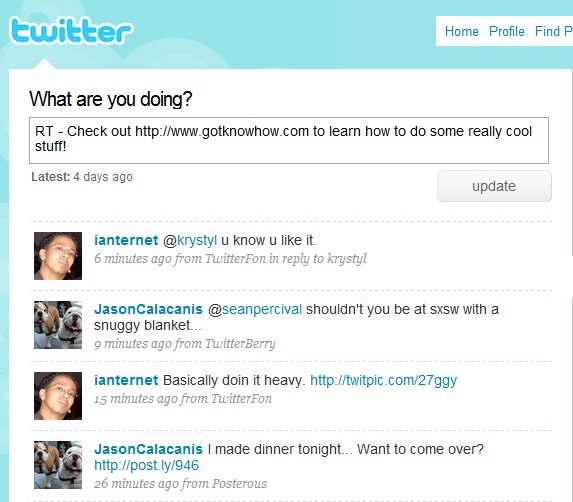Click the Twitter logo
The width and height of the screenshot is (573, 502).
[71, 31]
